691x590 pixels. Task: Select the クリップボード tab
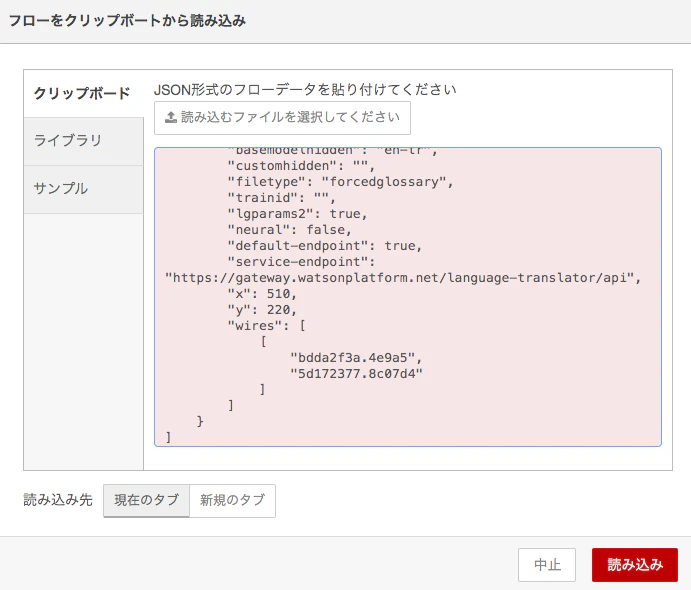(83, 93)
